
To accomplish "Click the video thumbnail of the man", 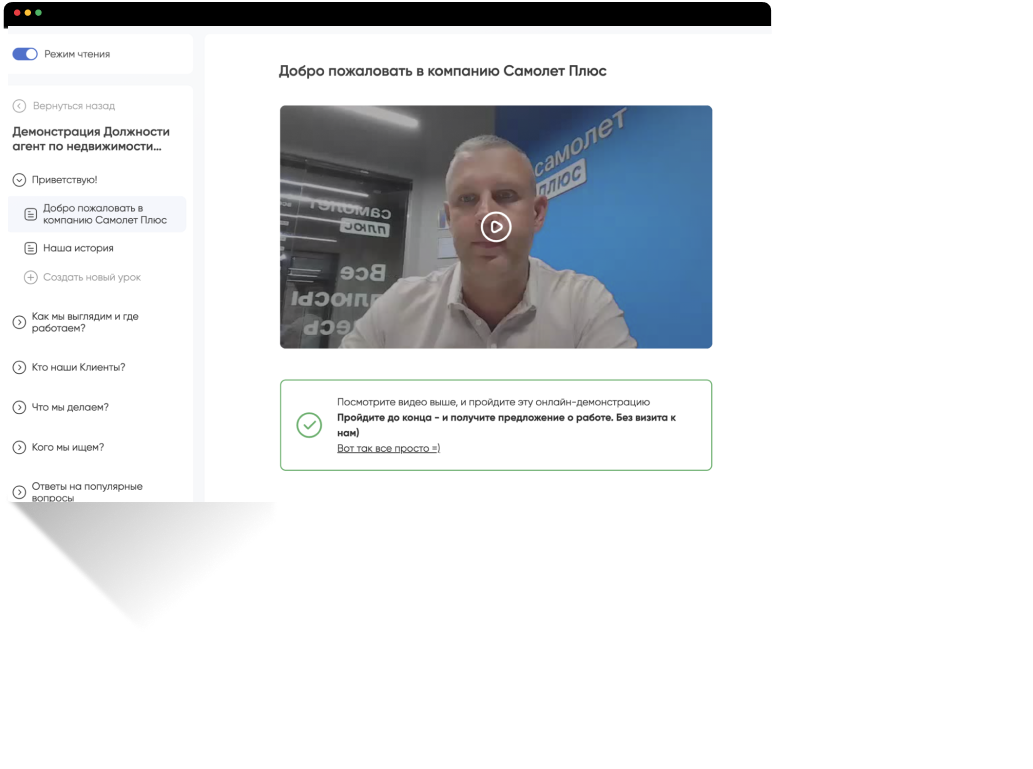I will (x=496, y=227).
